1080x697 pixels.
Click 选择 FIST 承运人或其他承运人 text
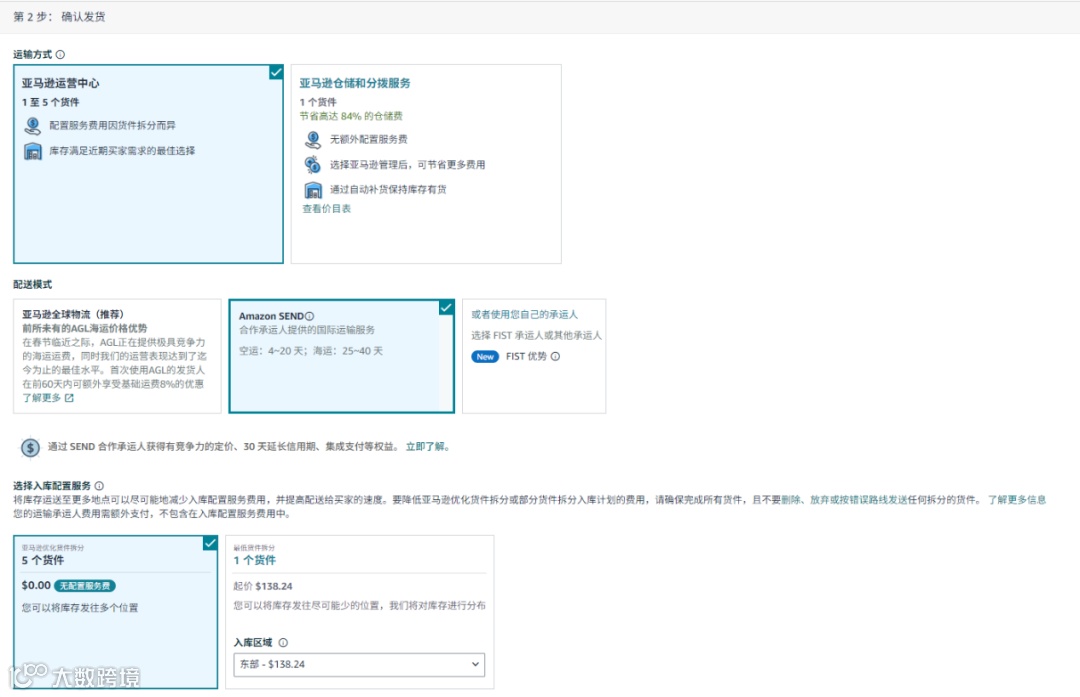[x=536, y=335]
